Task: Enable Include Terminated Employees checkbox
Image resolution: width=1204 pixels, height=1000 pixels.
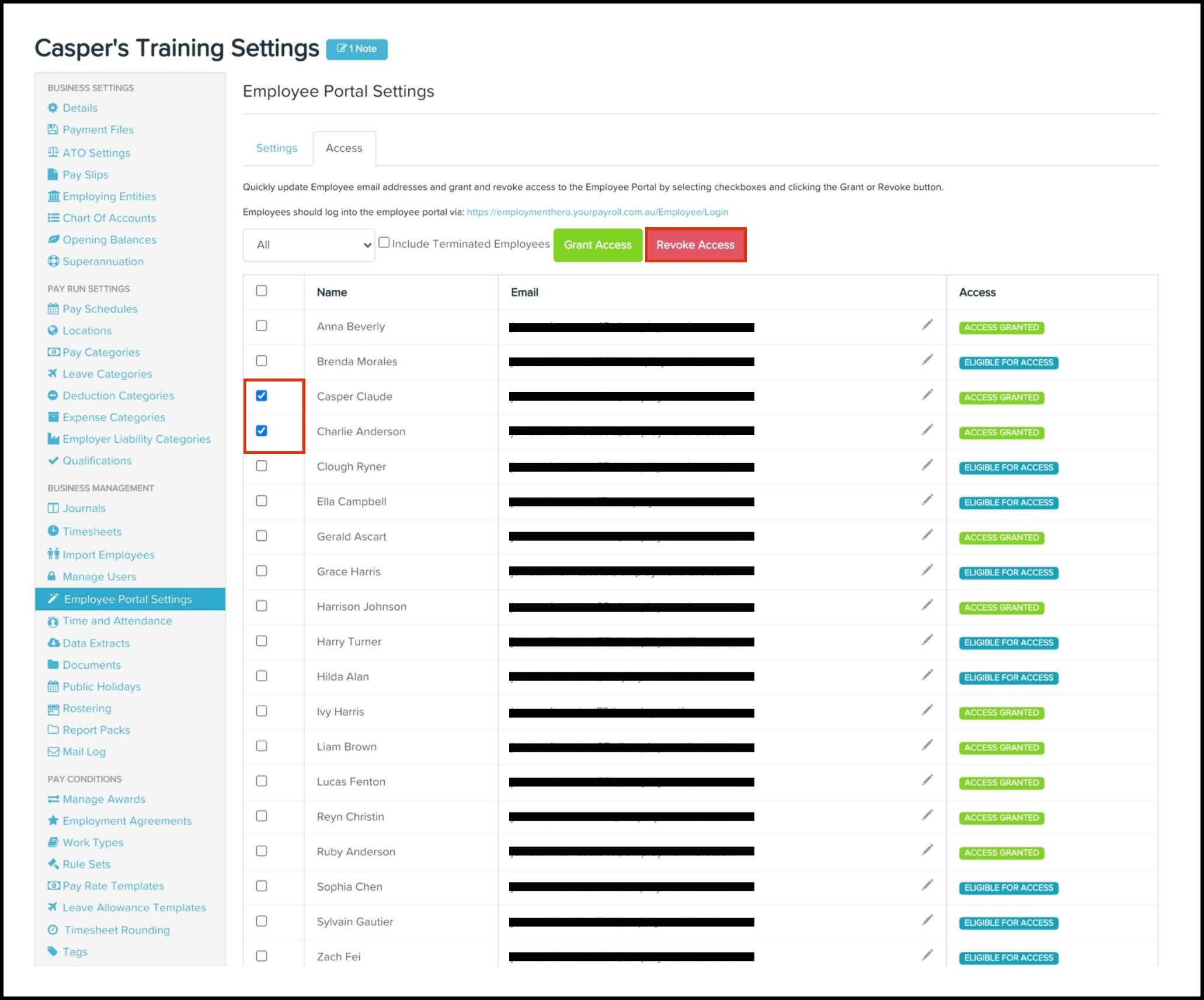Action: coord(384,242)
